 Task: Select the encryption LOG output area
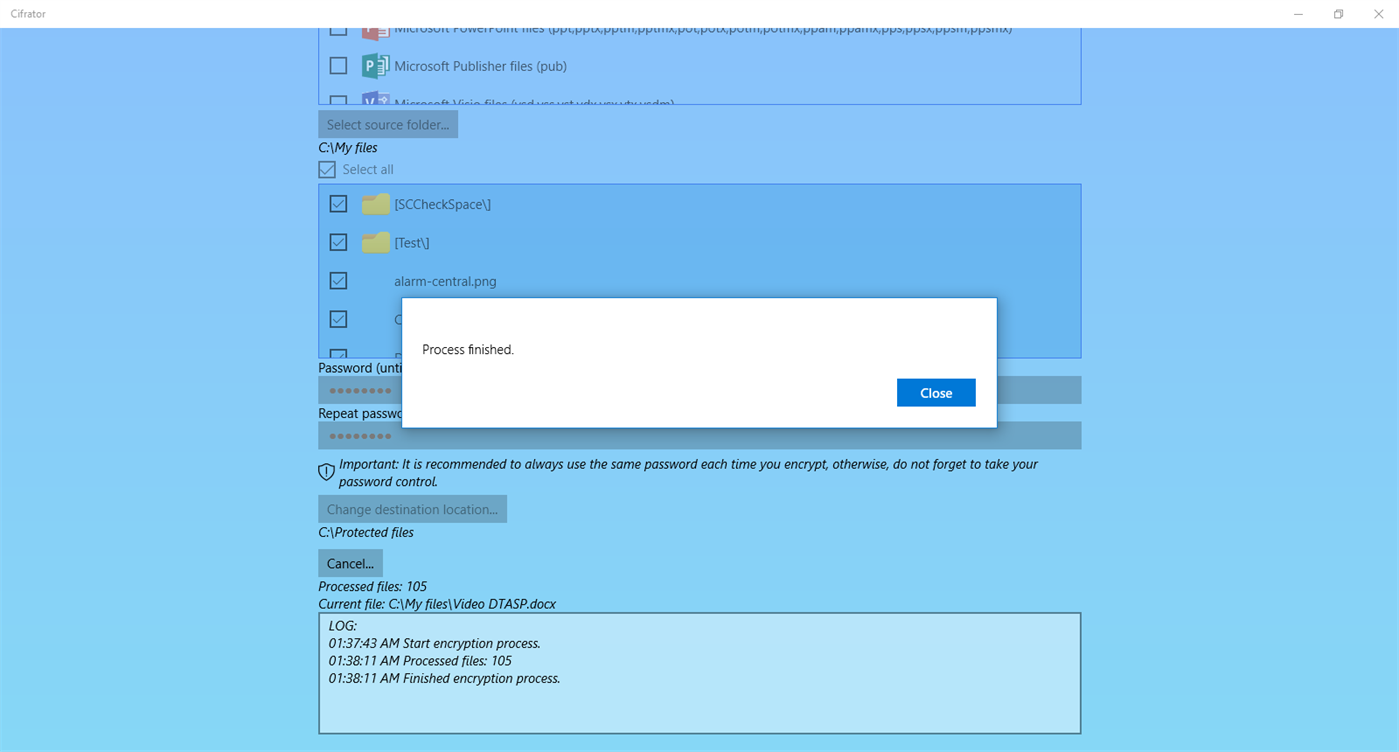[x=699, y=675]
